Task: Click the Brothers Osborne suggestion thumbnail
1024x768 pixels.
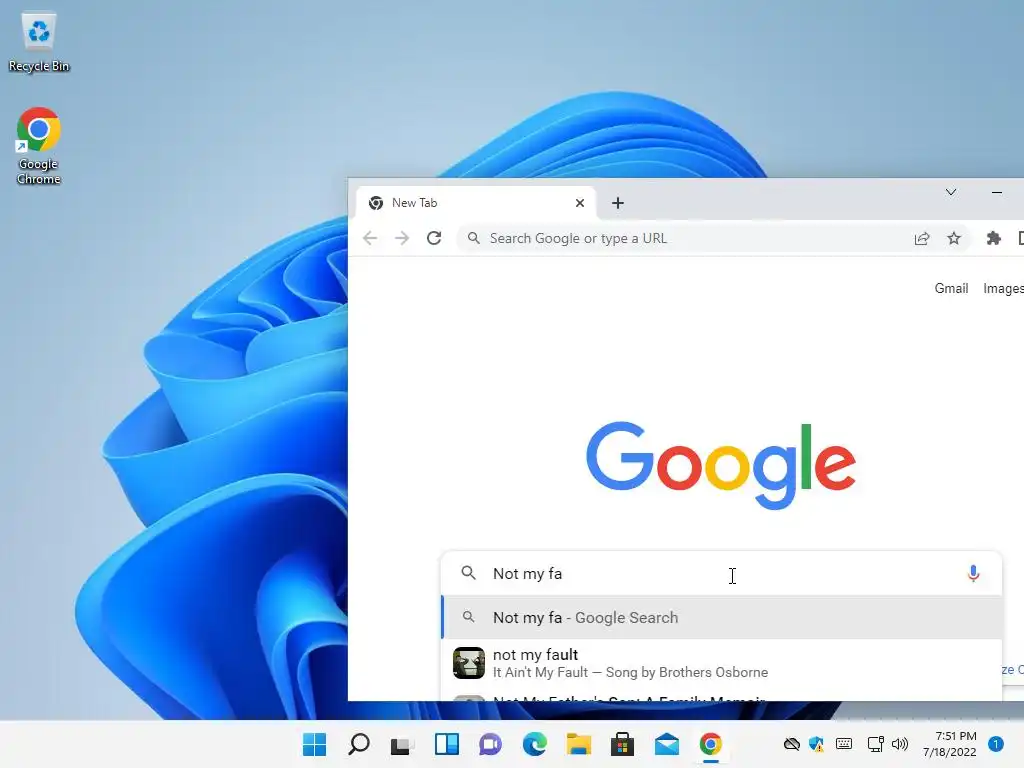Action: pyautogui.click(x=469, y=663)
